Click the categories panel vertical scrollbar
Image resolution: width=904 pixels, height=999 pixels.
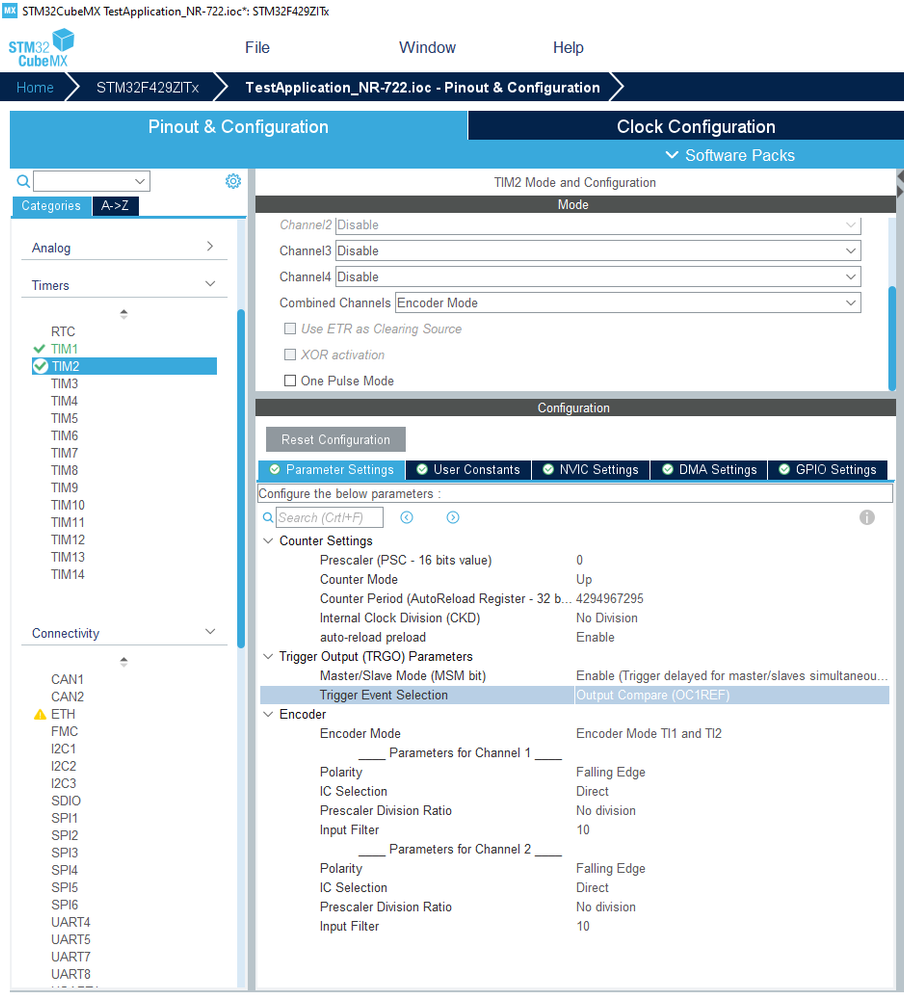241,478
